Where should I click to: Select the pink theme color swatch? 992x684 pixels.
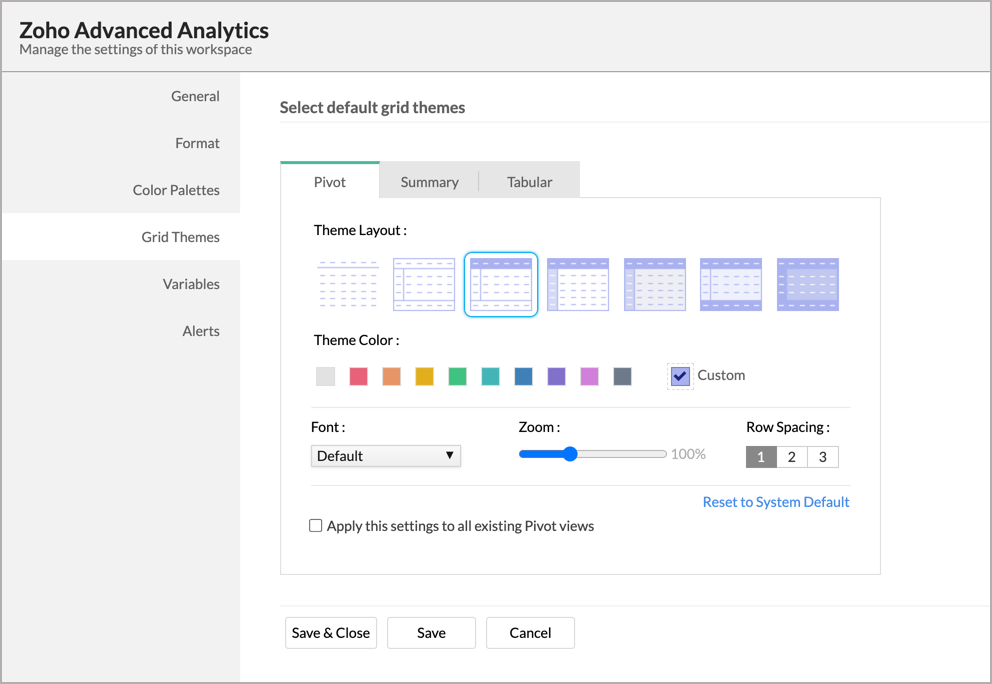tap(589, 376)
